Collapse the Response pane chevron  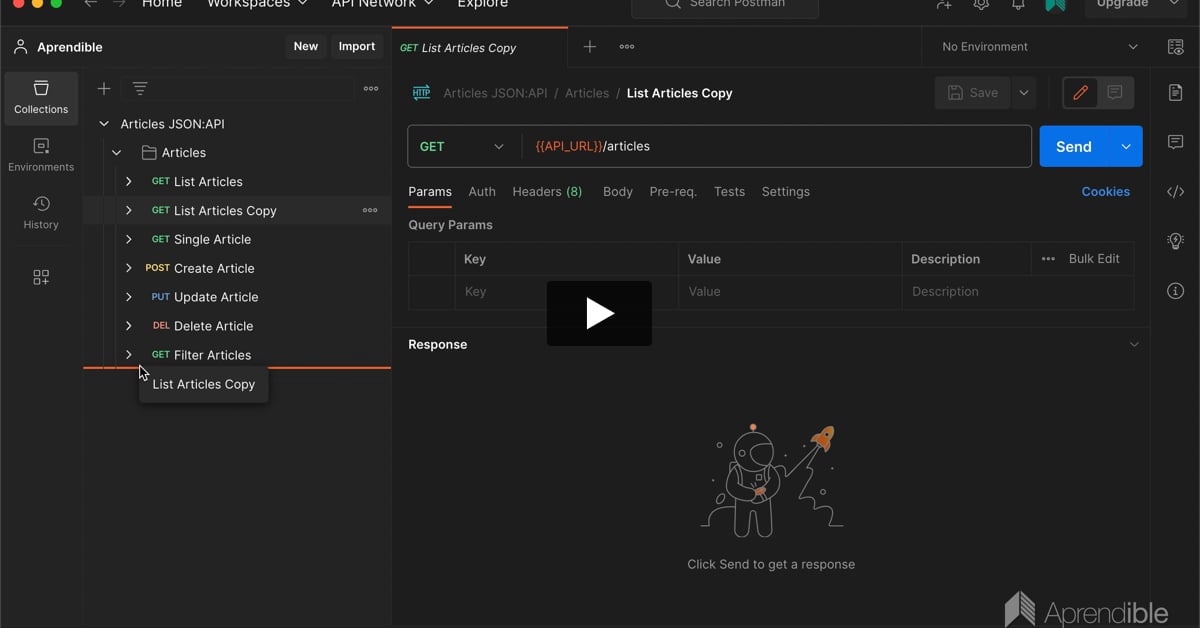point(1134,345)
